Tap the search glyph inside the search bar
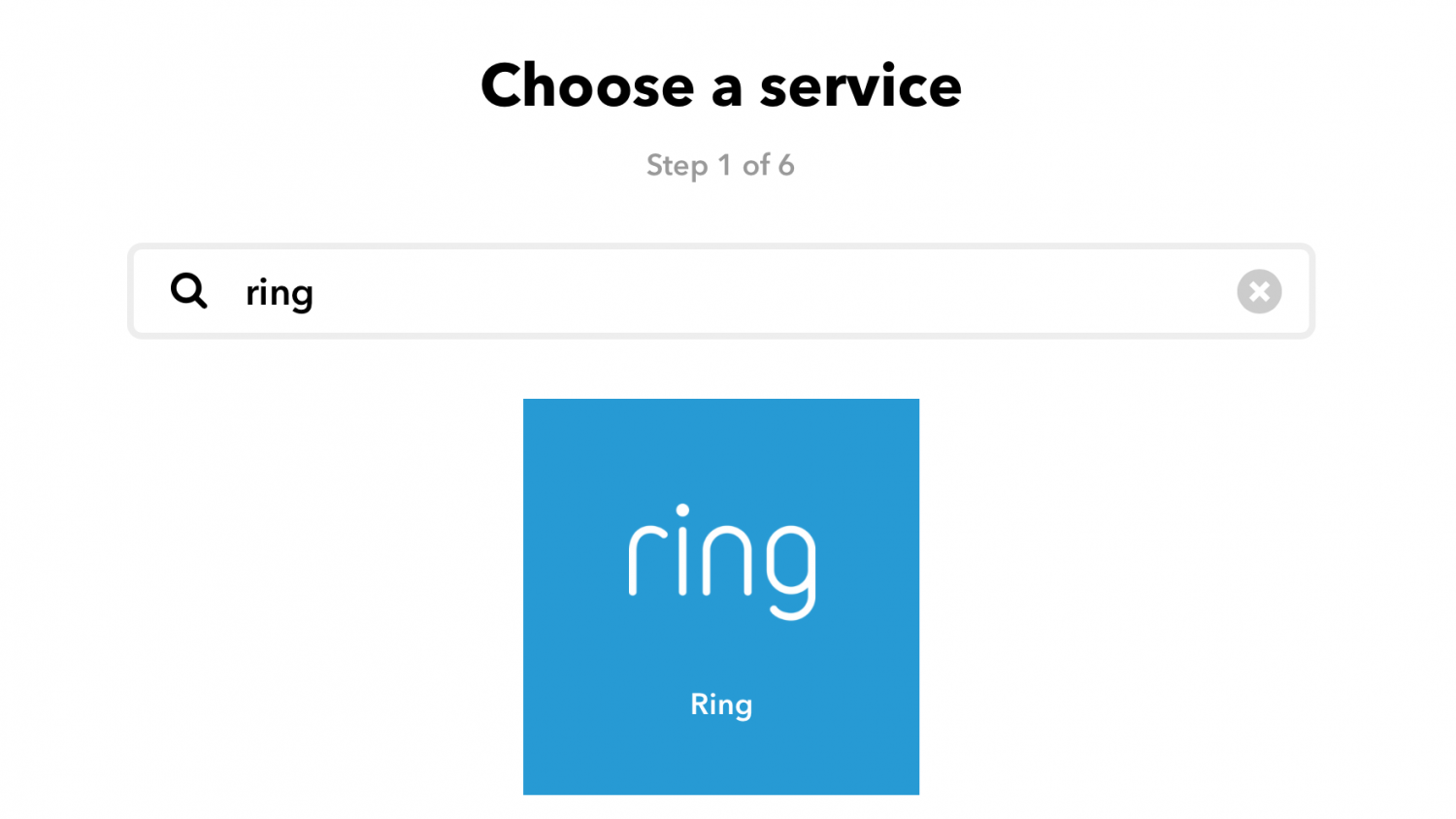This screenshot has width=1456, height=819. coord(188,291)
